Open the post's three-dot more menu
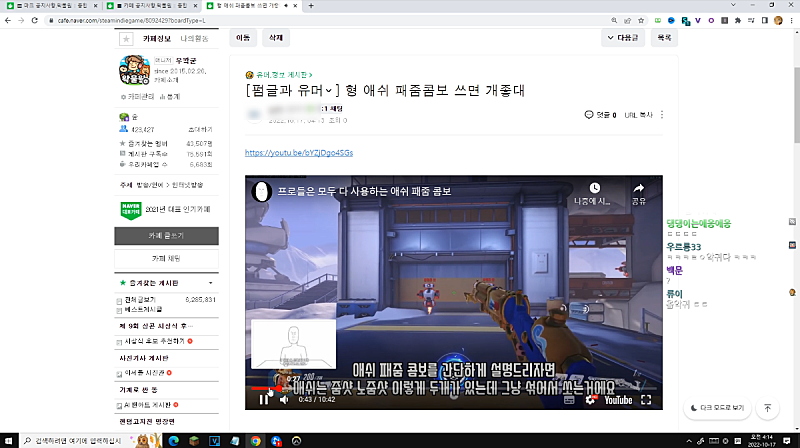 coord(662,115)
